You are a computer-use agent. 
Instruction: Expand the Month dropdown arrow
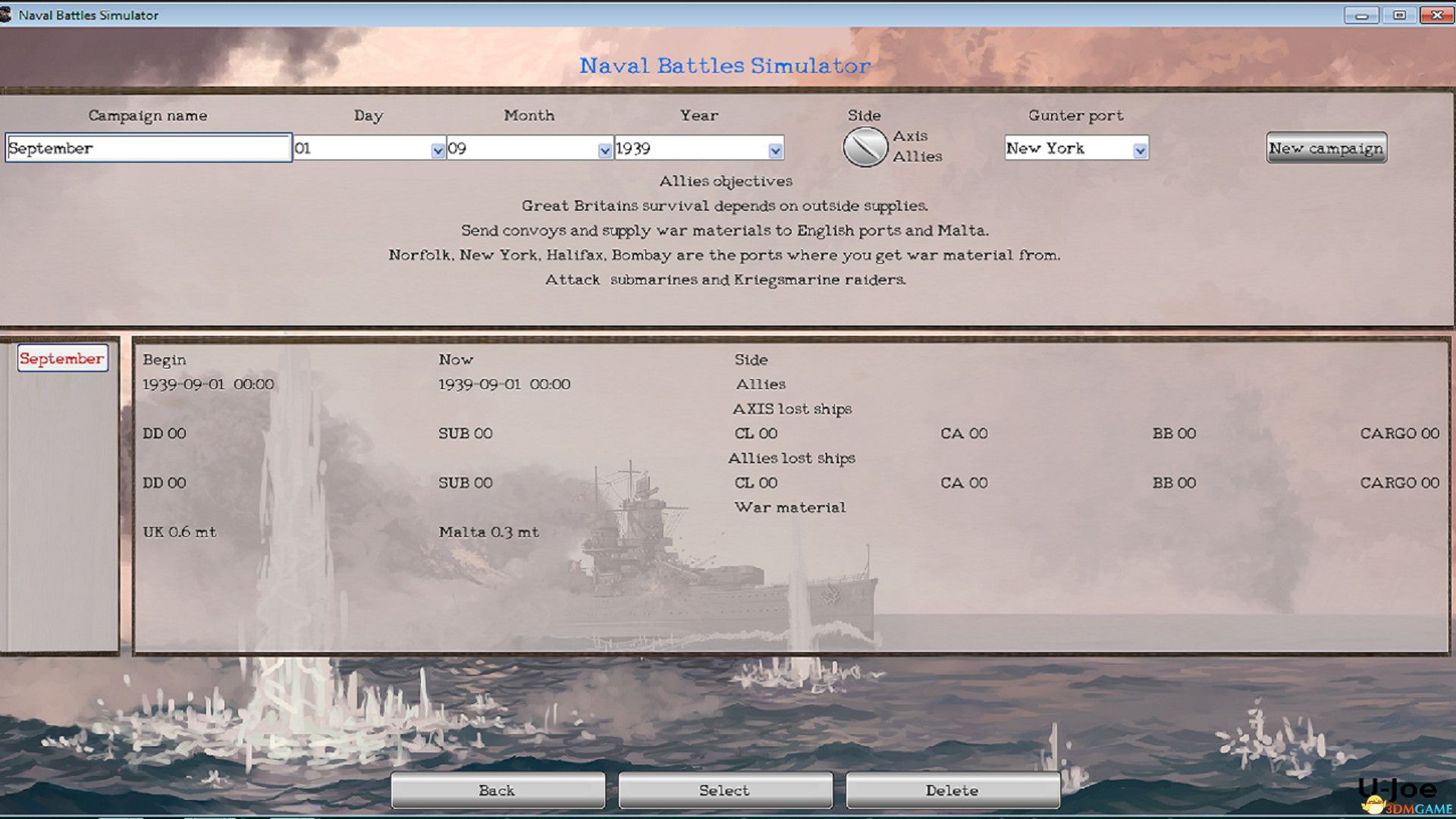pos(604,150)
